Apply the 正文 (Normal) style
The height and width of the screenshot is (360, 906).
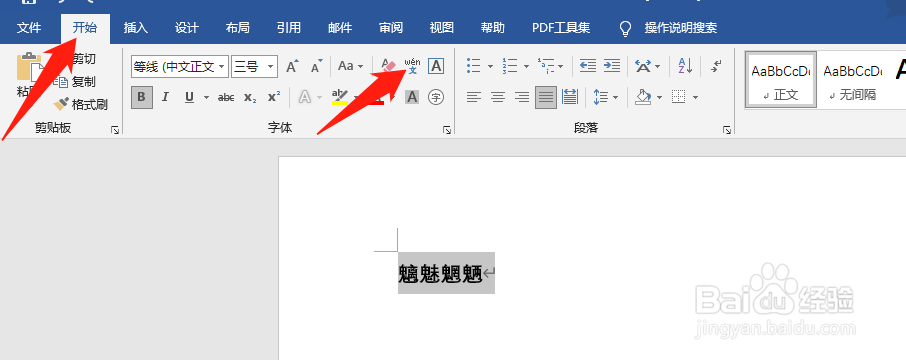(x=781, y=80)
